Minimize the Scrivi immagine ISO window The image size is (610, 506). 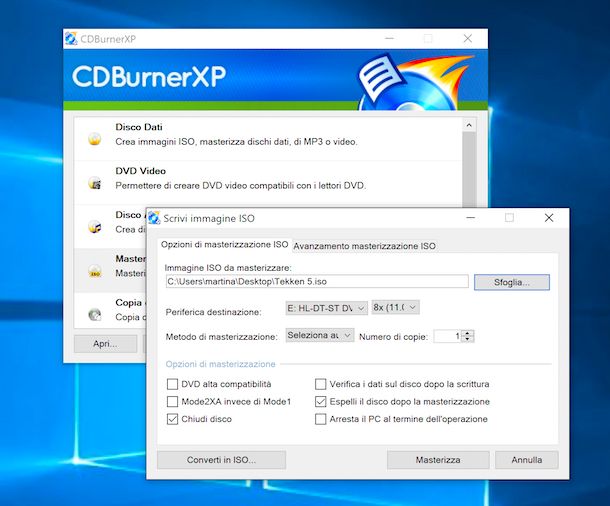click(x=471, y=218)
